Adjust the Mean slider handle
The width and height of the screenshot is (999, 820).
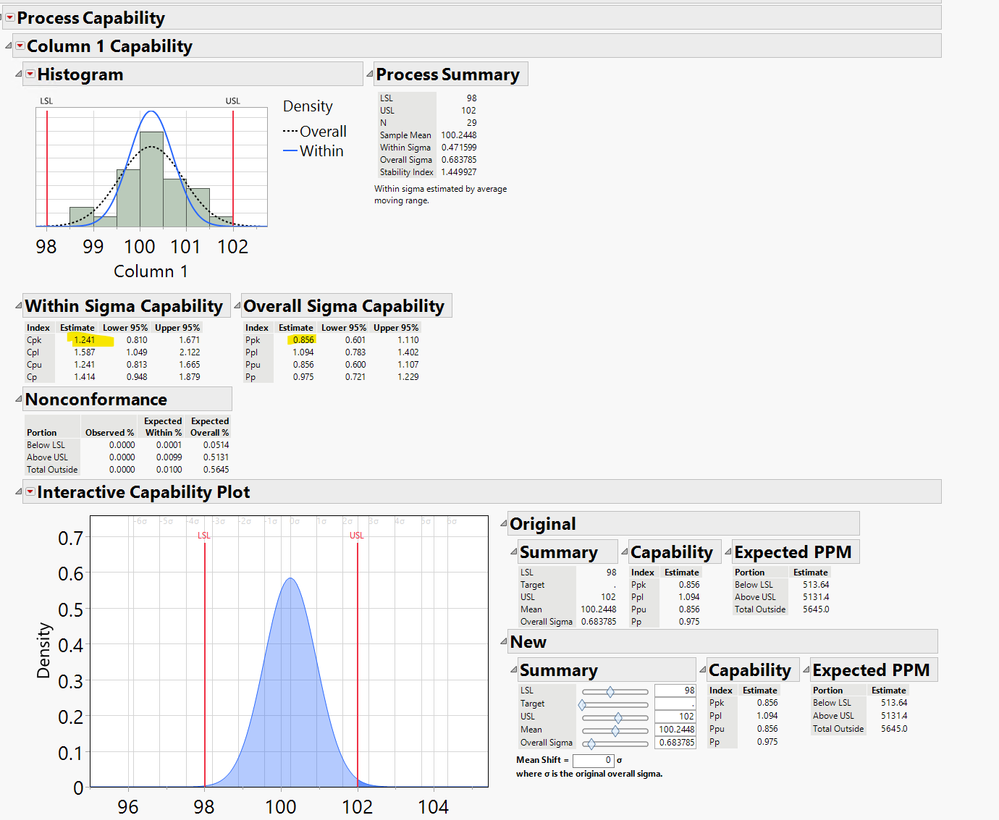[x=615, y=731]
